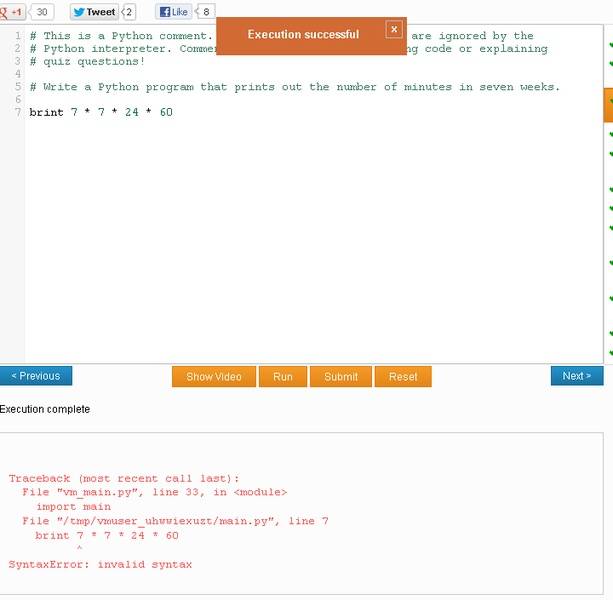Click the Twitter bird icon

click(x=79, y=12)
